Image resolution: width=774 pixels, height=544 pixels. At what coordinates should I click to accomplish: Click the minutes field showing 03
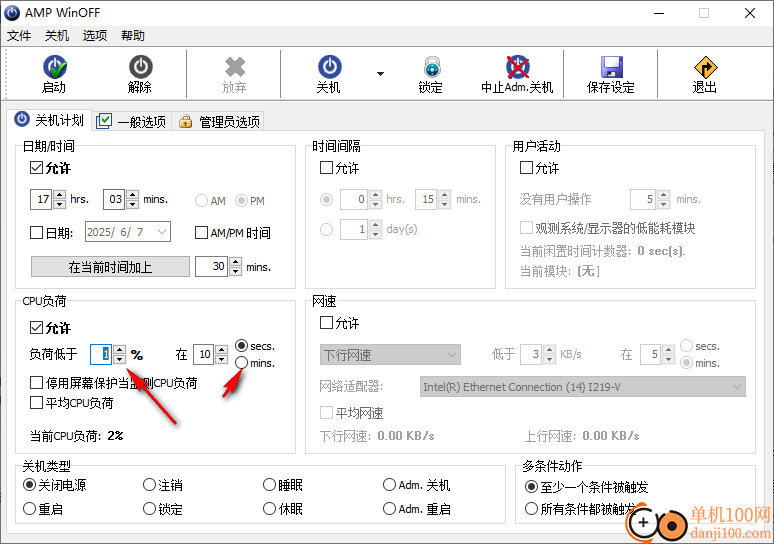[114, 199]
